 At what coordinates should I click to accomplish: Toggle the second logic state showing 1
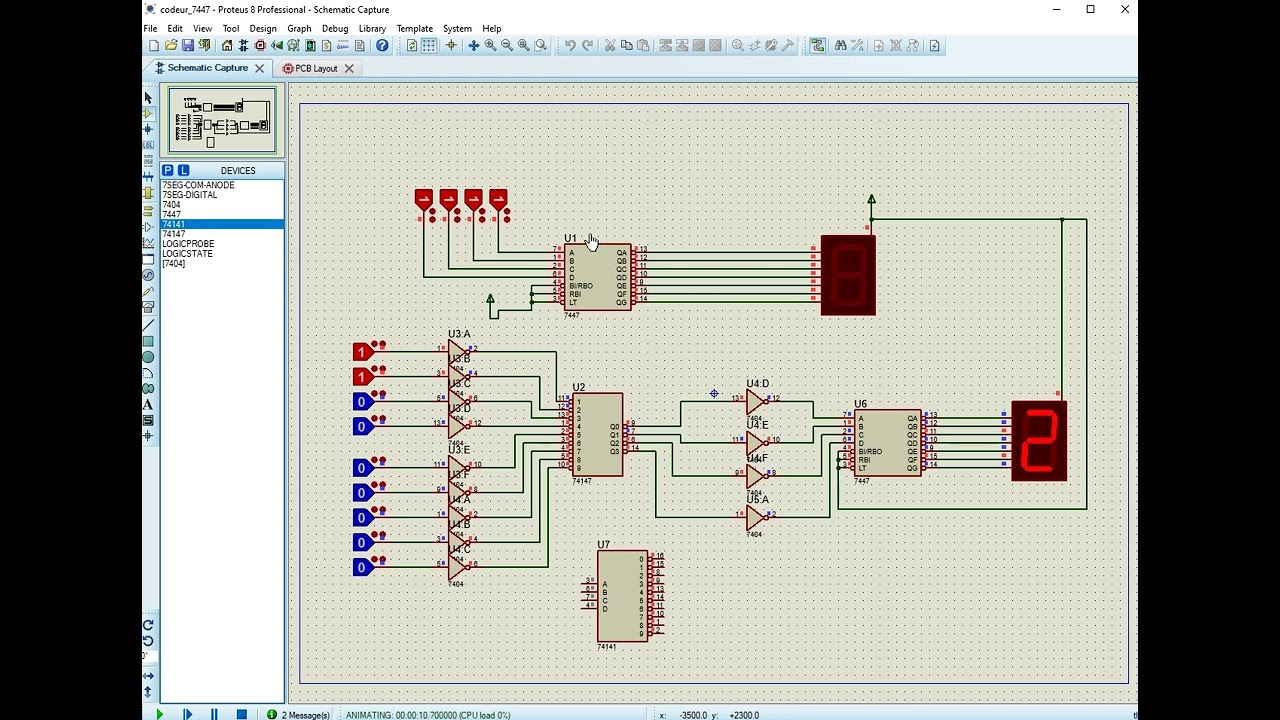point(363,376)
